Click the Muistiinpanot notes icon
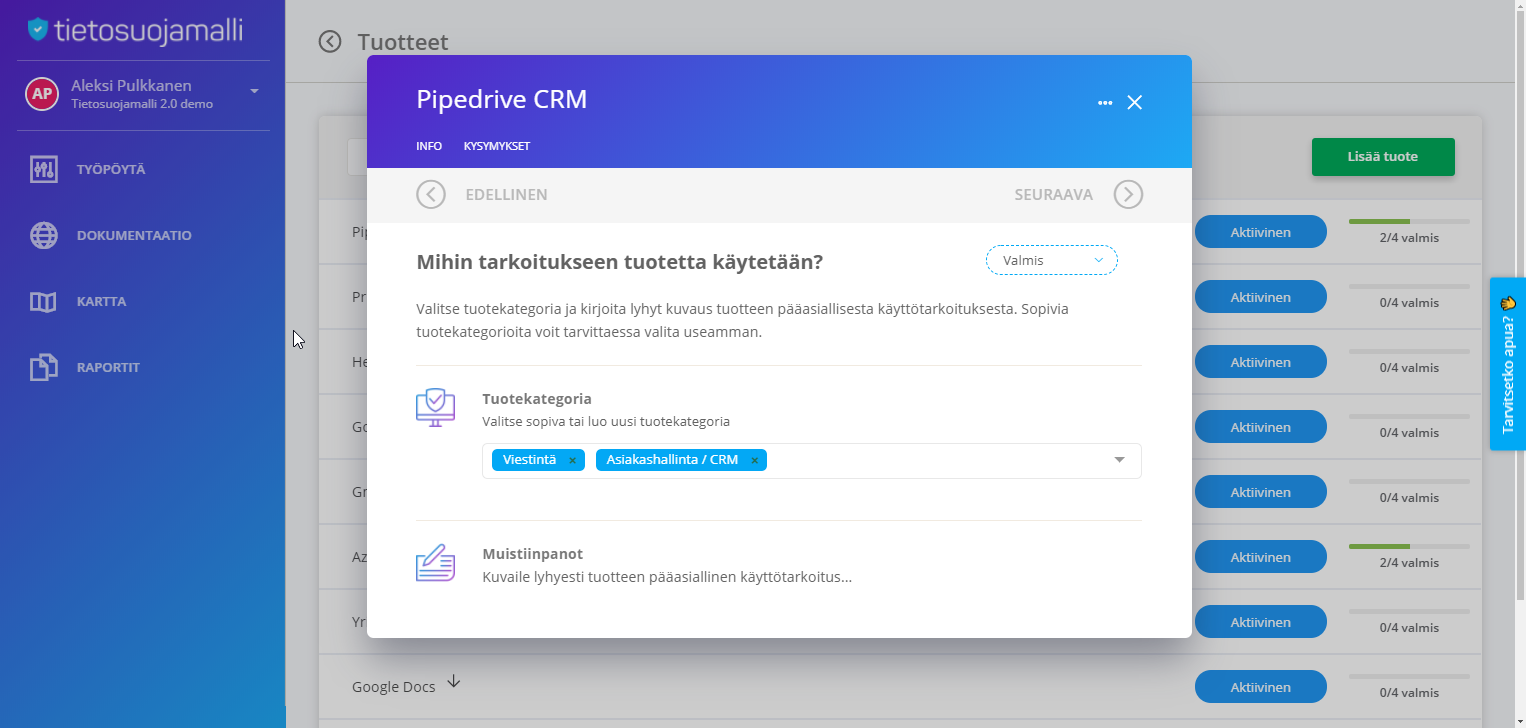 [435, 563]
